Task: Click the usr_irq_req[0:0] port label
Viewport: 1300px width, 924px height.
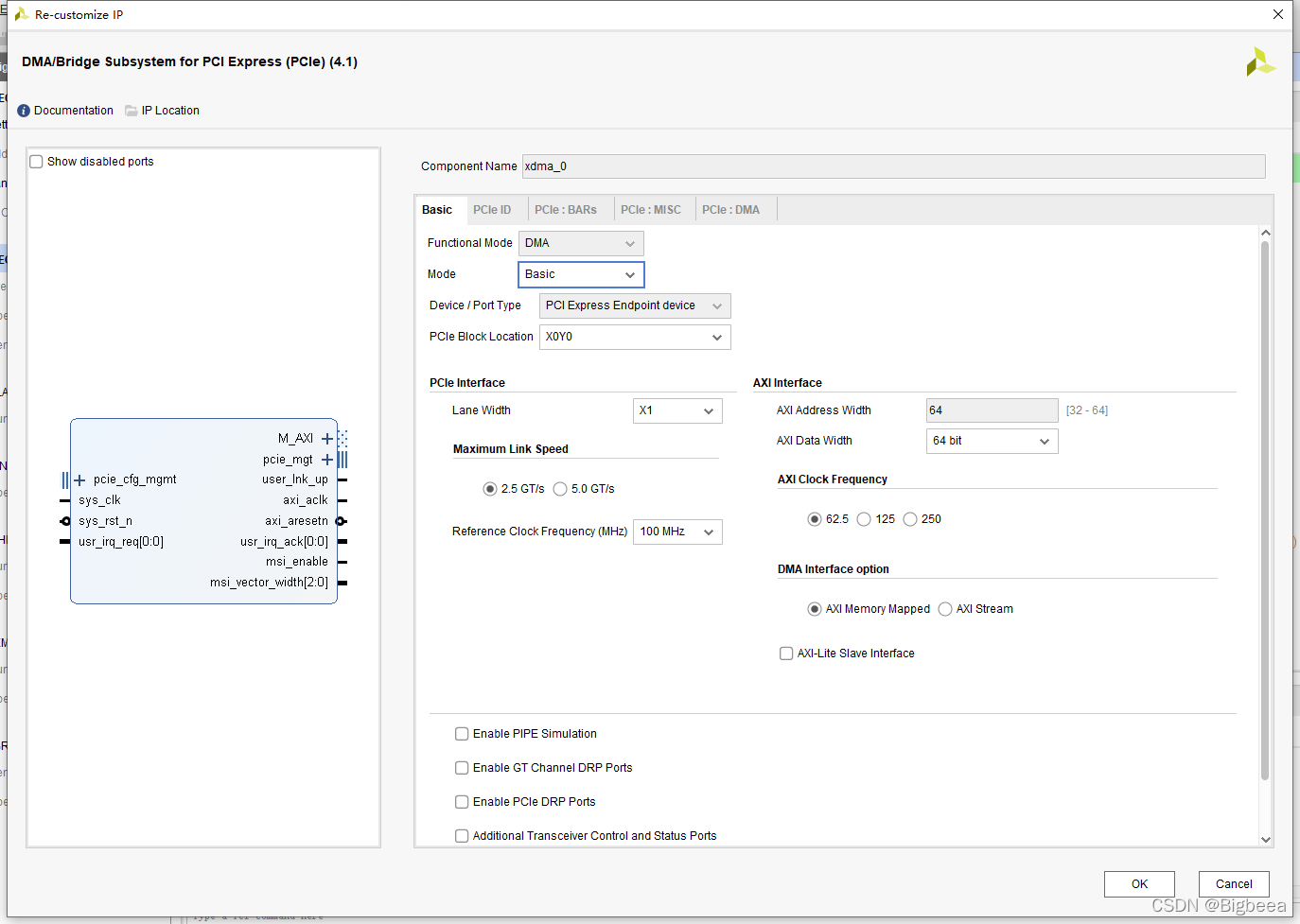Action: 121,542
